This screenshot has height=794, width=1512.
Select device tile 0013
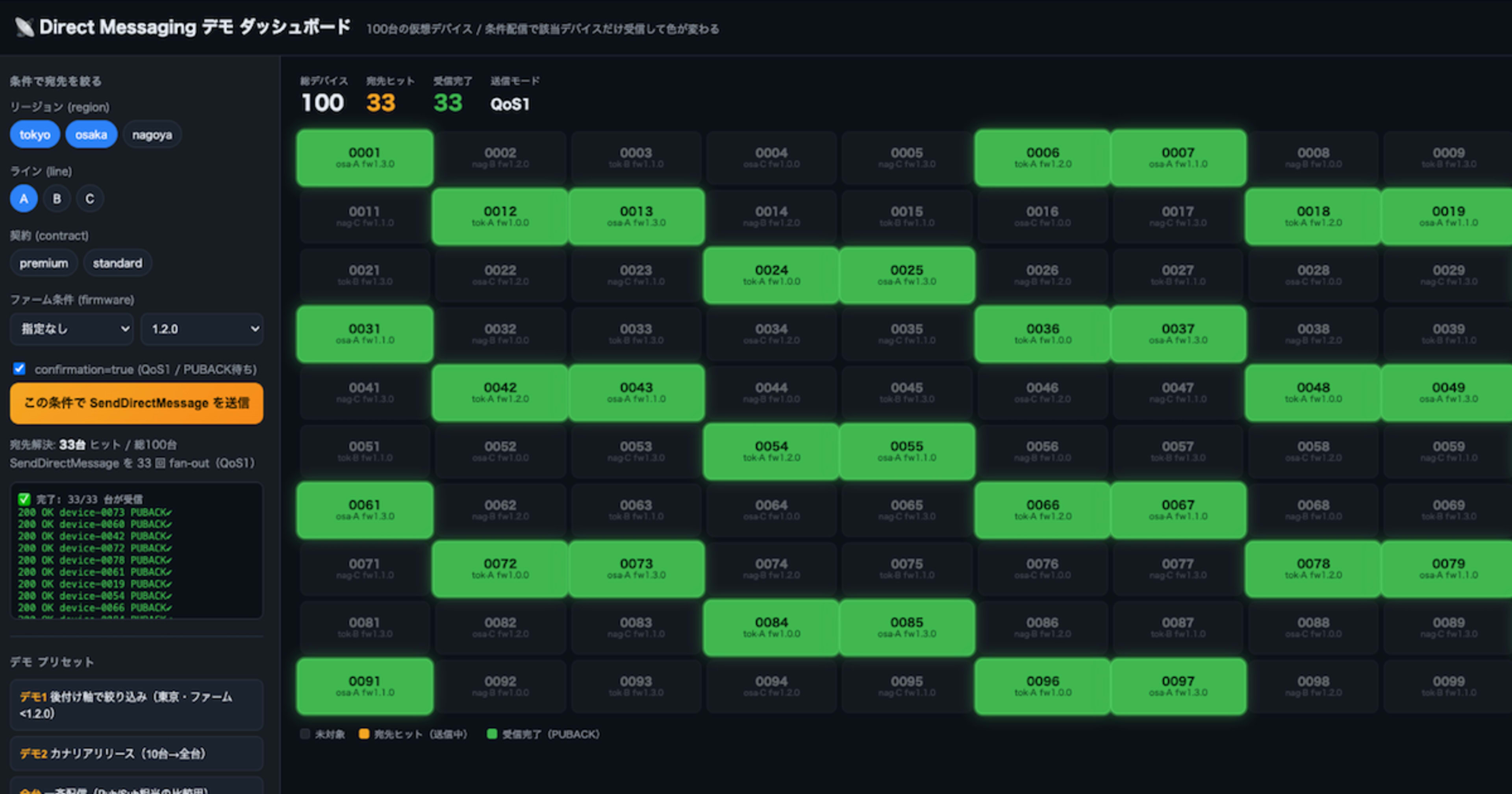coord(636,217)
